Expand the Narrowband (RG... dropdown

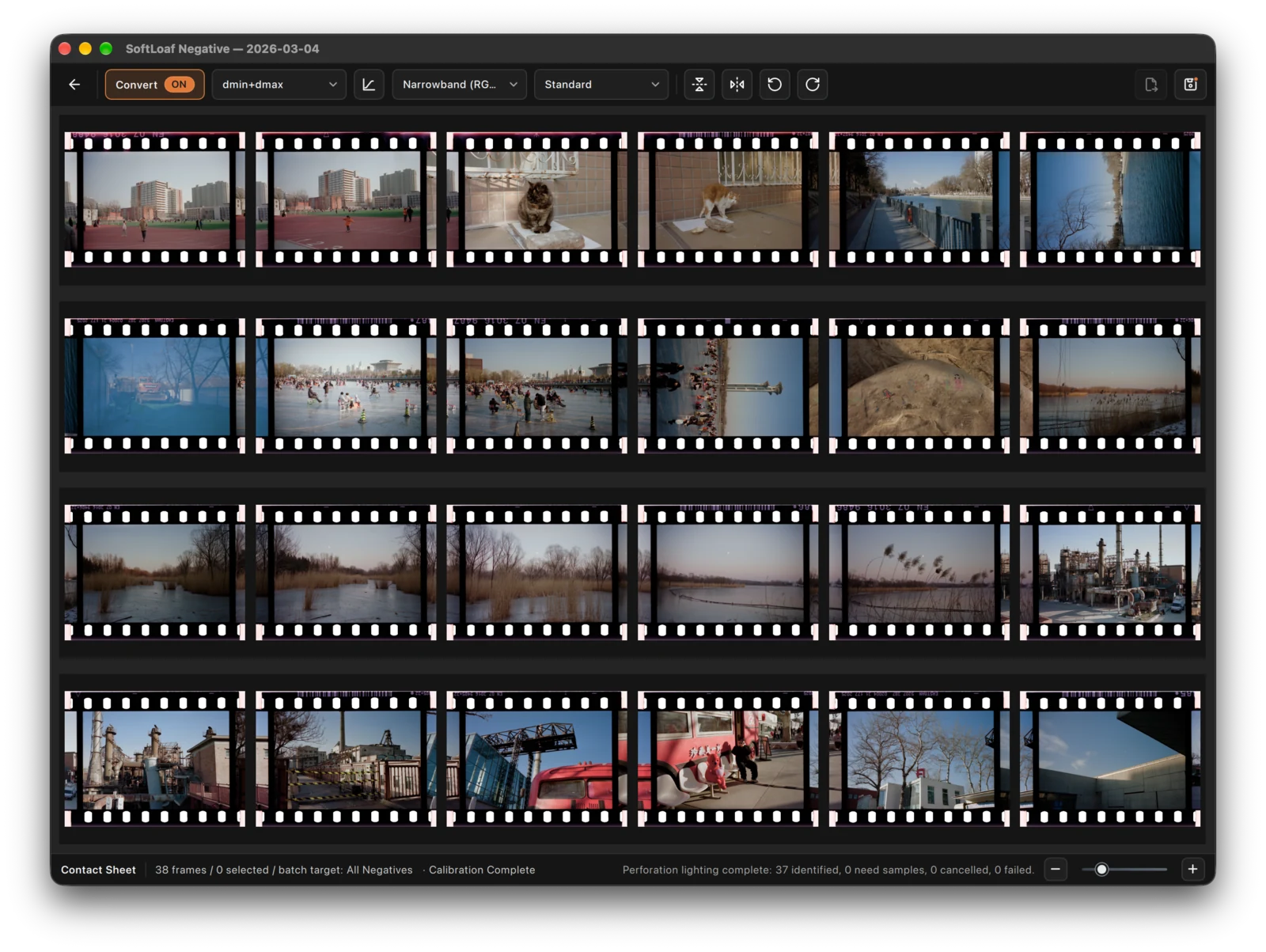coord(460,85)
